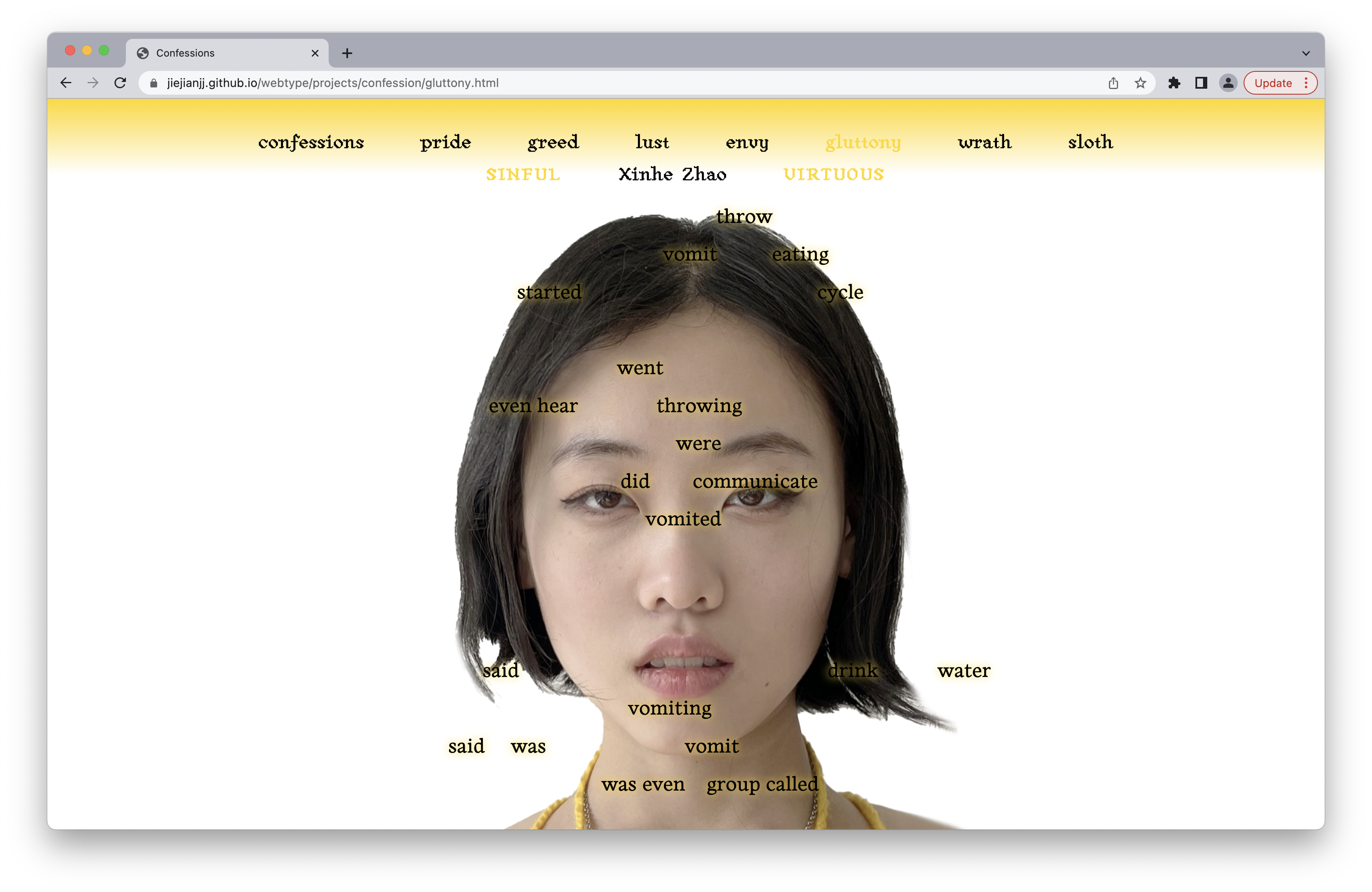Click the words 'was even'

[x=643, y=784]
